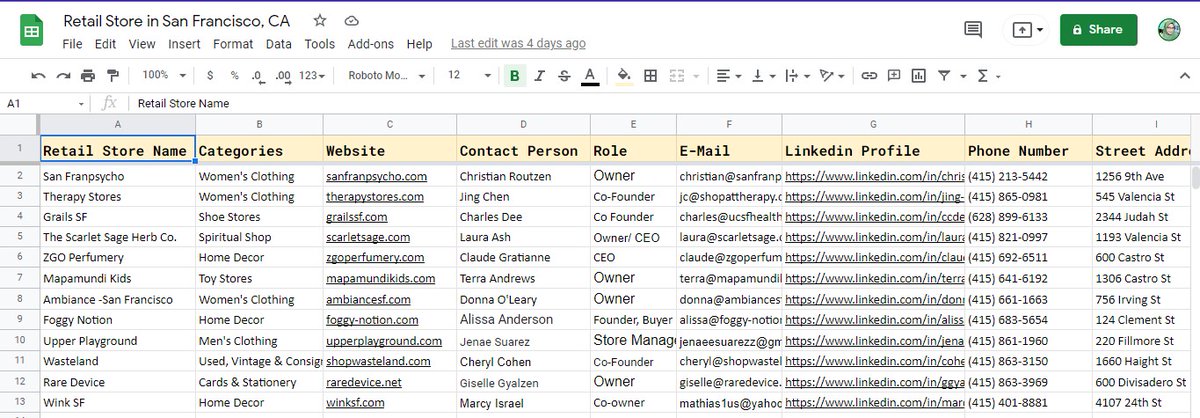Click the A1 name box
1200x418 pixels.
[40, 103]
